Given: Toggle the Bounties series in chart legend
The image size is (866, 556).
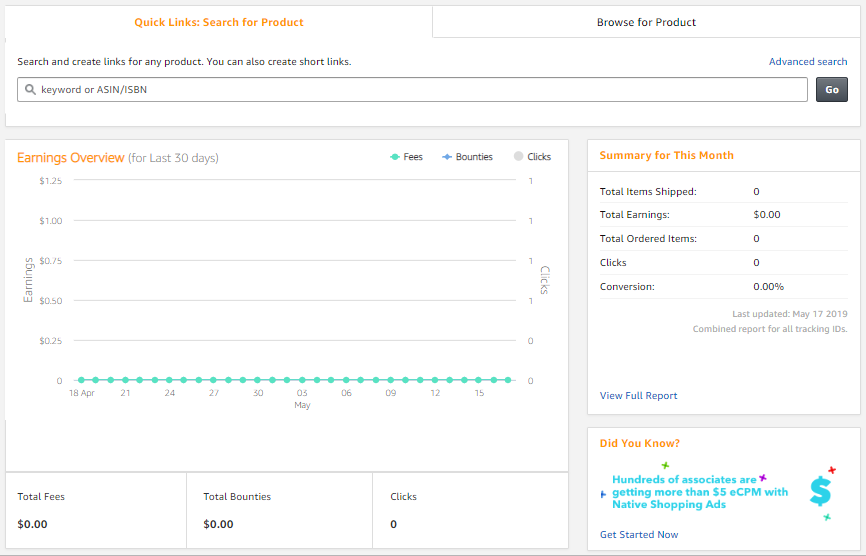Looking at the screenshot, I should pyautogui.click(x=467, y=157).
